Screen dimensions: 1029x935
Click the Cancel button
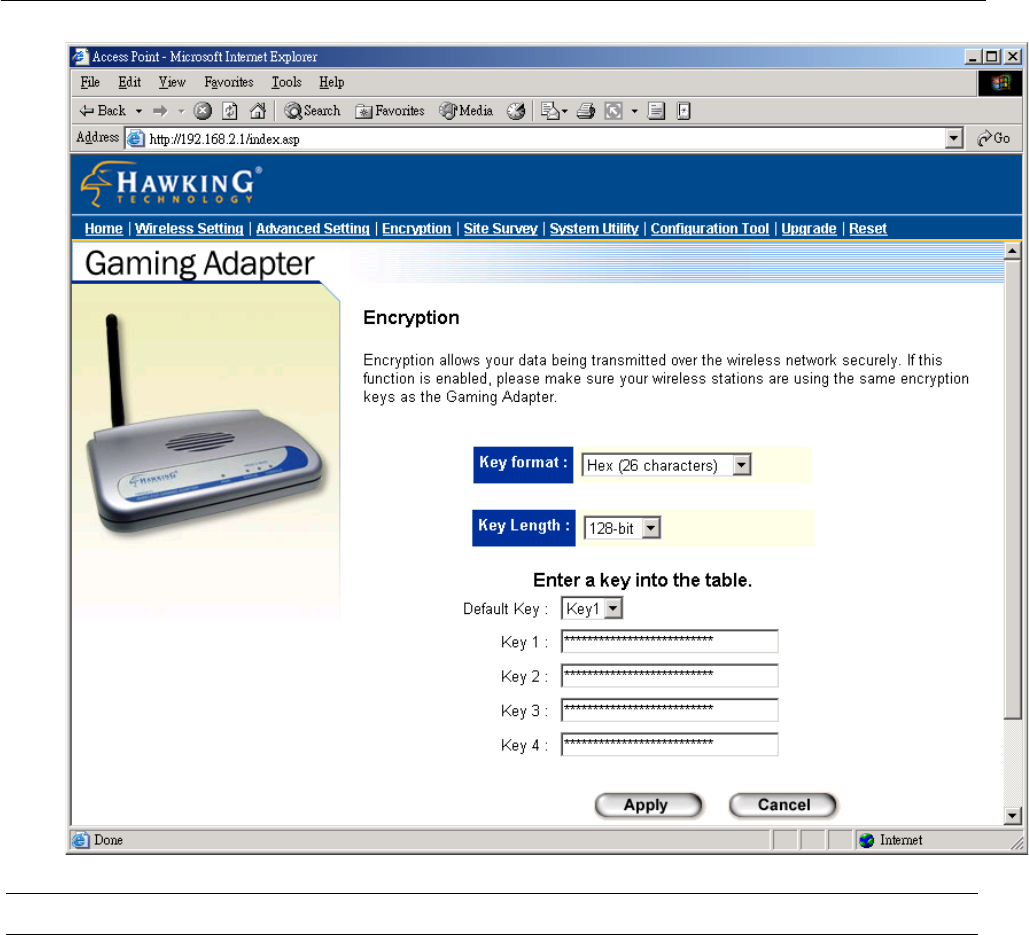click(x=783, y=805)
